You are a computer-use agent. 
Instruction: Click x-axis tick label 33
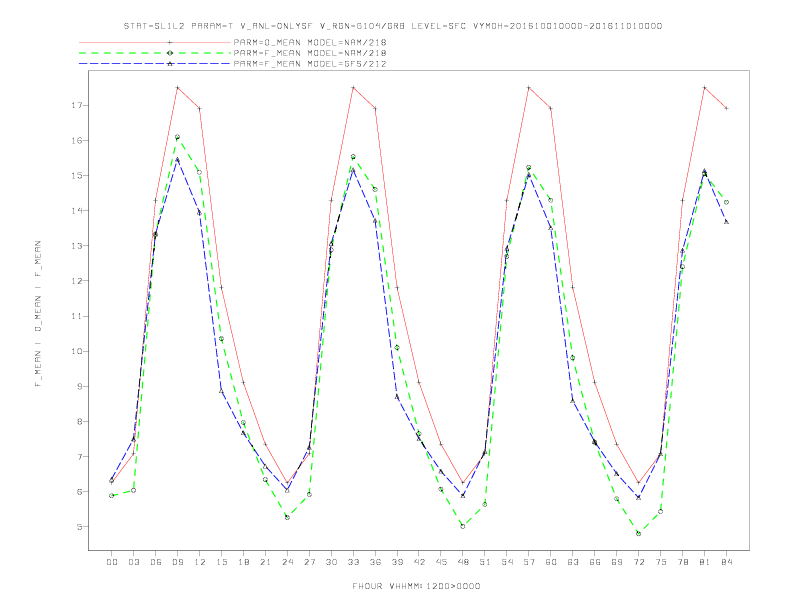click(353, 562)
